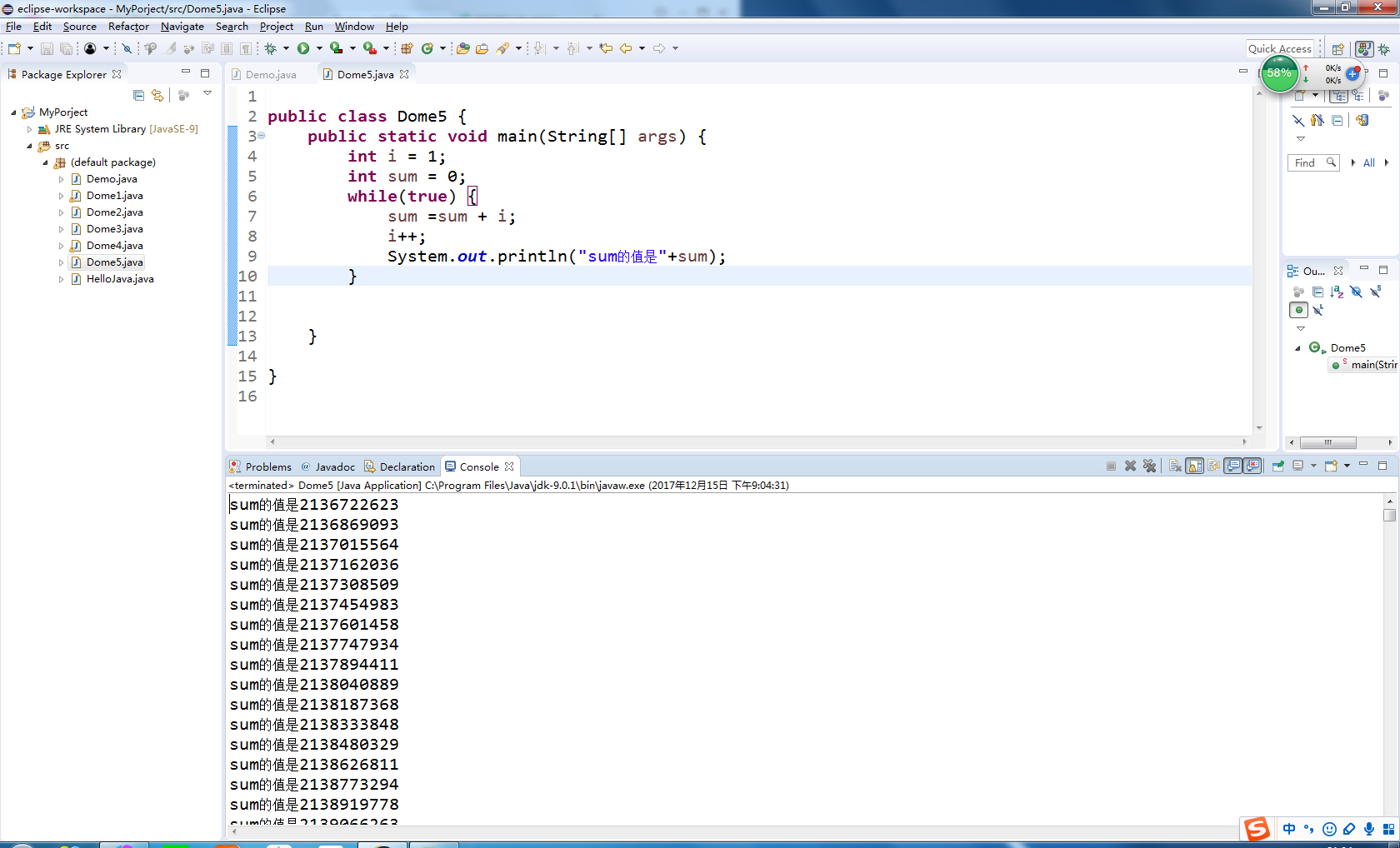Open the Refactor menu
Viewport: 1400px width, 848px height.
point(128,27)
